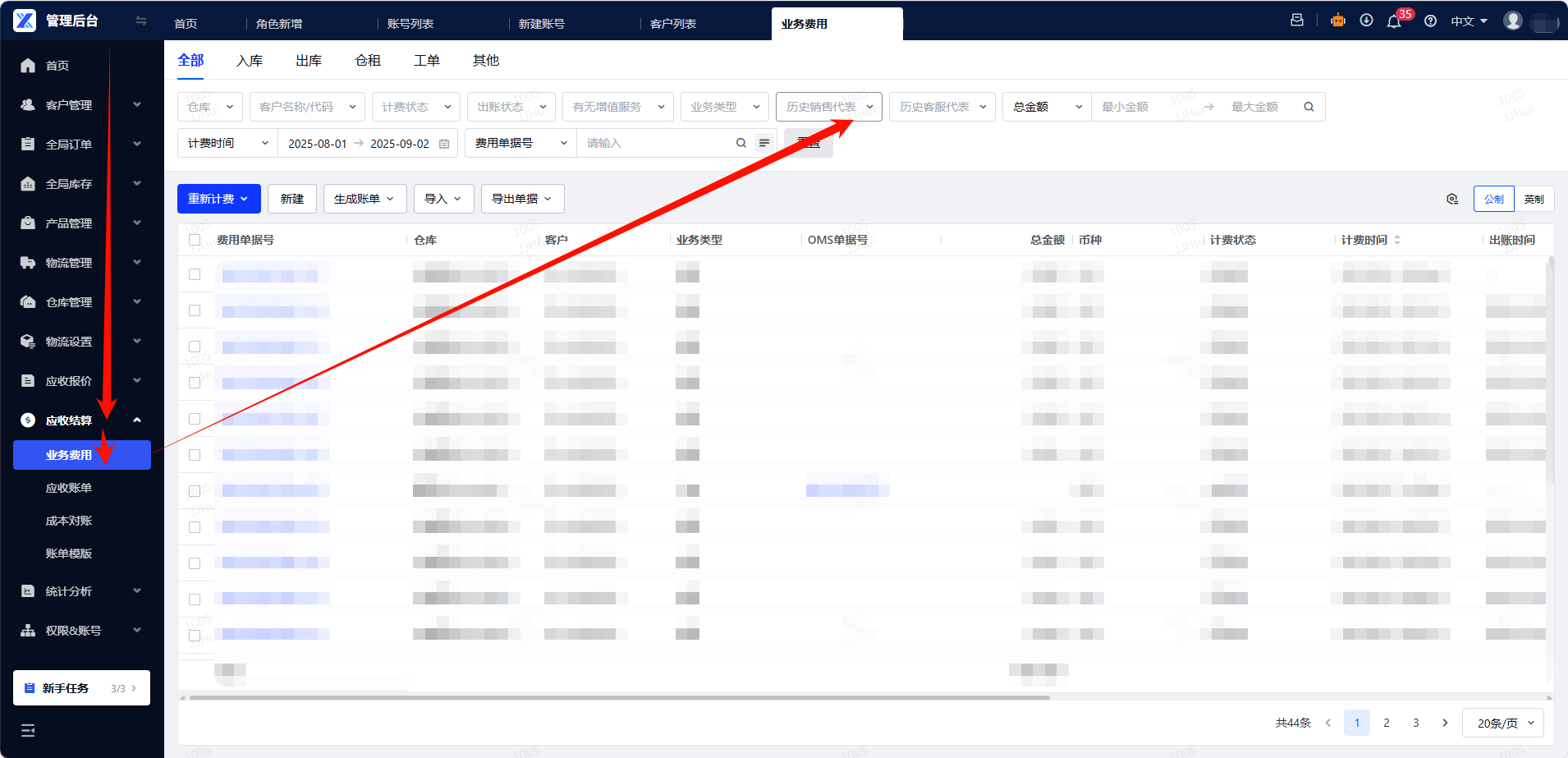Image resolution: width=1568 pixels, height=758 pixels.
Task: Go to page 2 of results
Action: (1387, 723)
